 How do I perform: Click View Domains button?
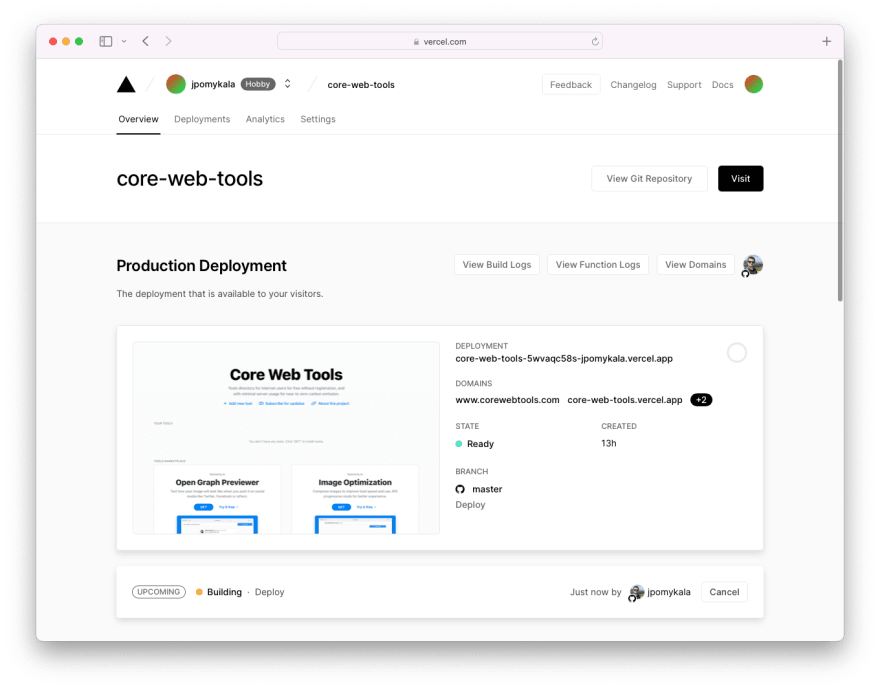click(695, 264)
